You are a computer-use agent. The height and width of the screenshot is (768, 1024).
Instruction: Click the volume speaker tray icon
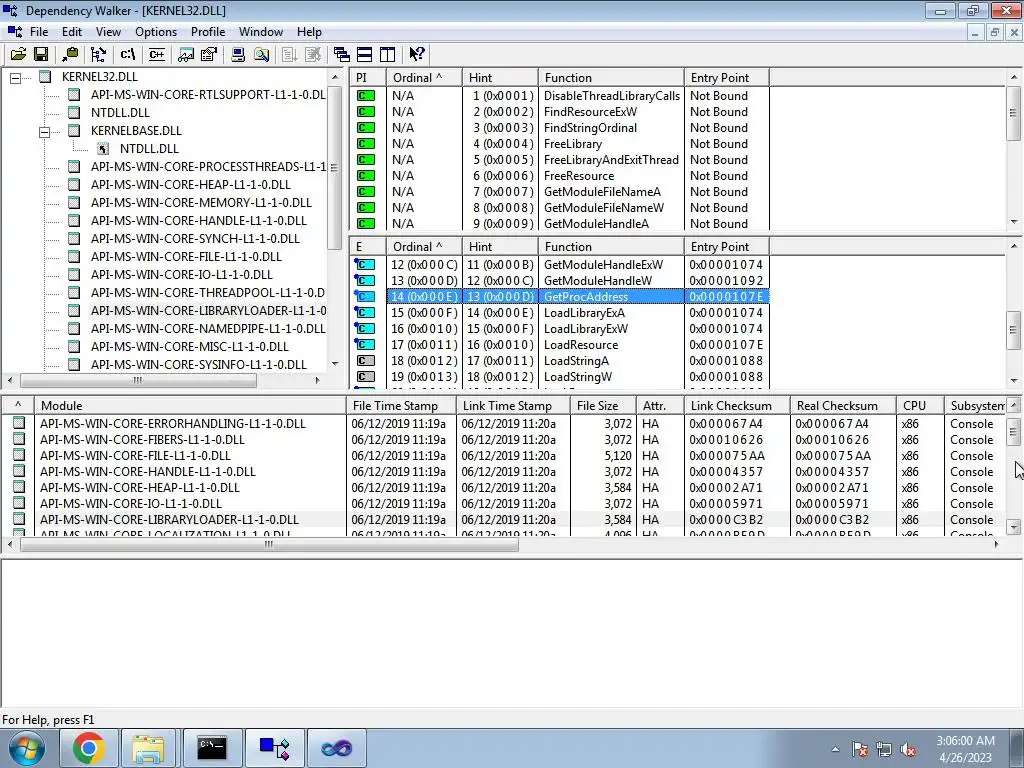pos(908,749)
